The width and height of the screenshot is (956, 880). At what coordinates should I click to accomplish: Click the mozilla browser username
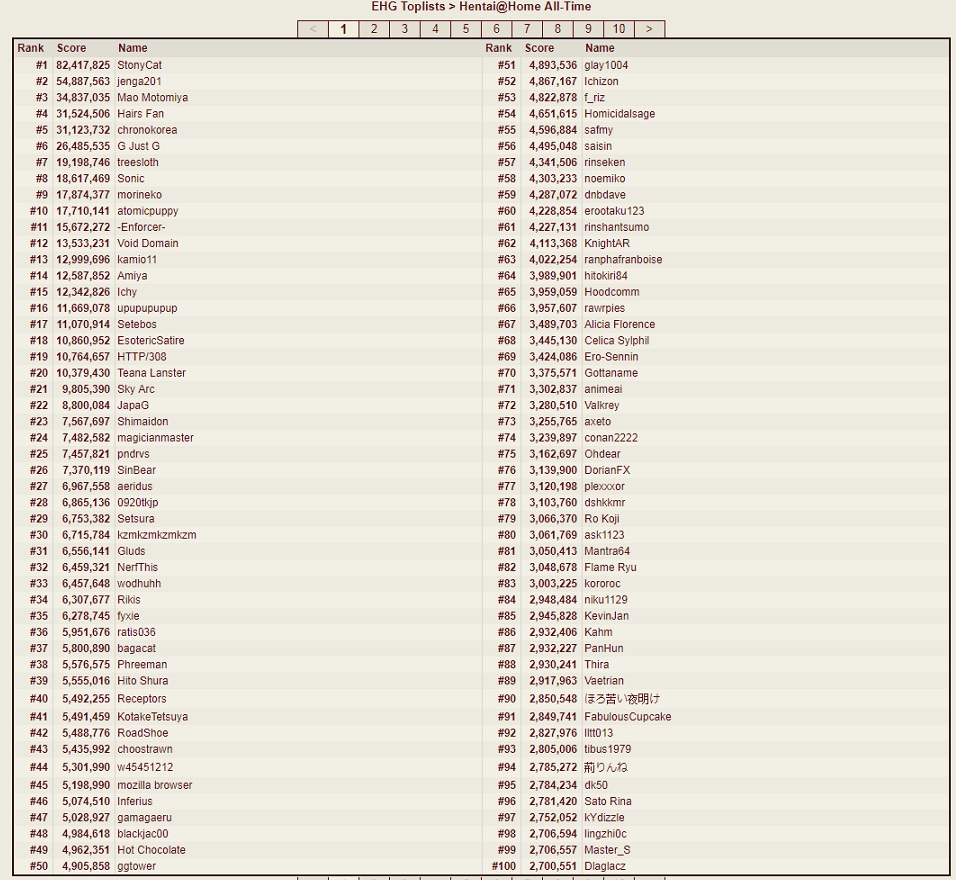tap(154, 785)
